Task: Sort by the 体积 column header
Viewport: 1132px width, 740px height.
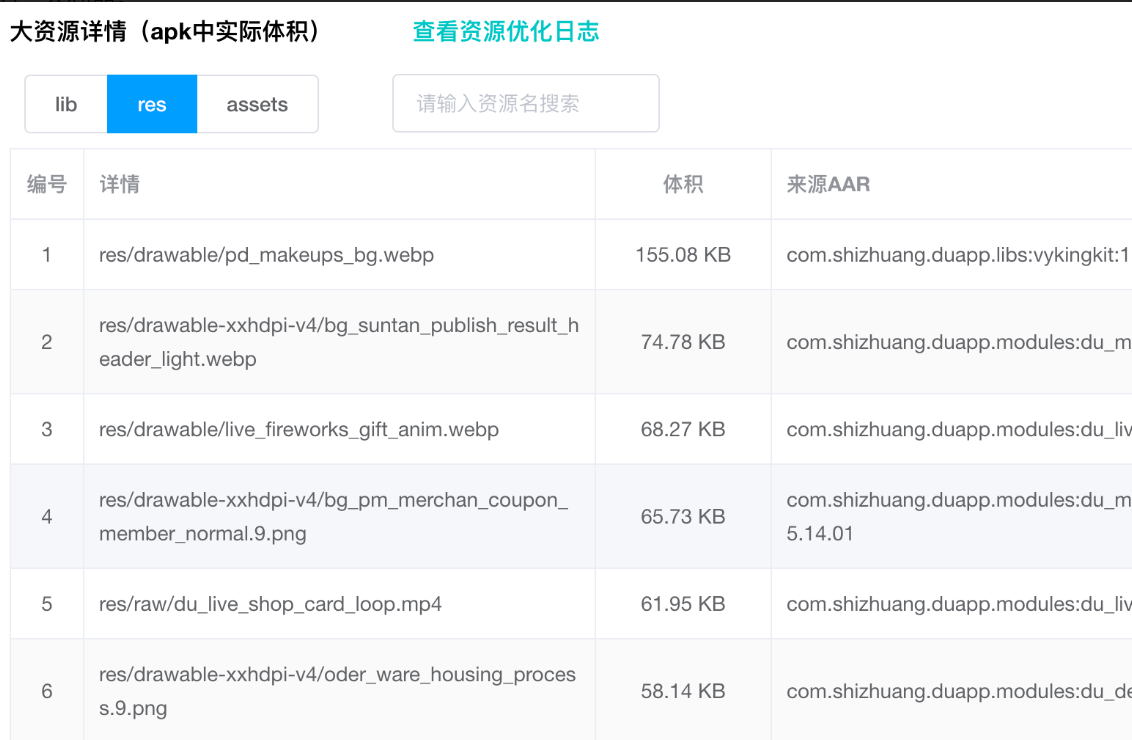Action: 683,183
